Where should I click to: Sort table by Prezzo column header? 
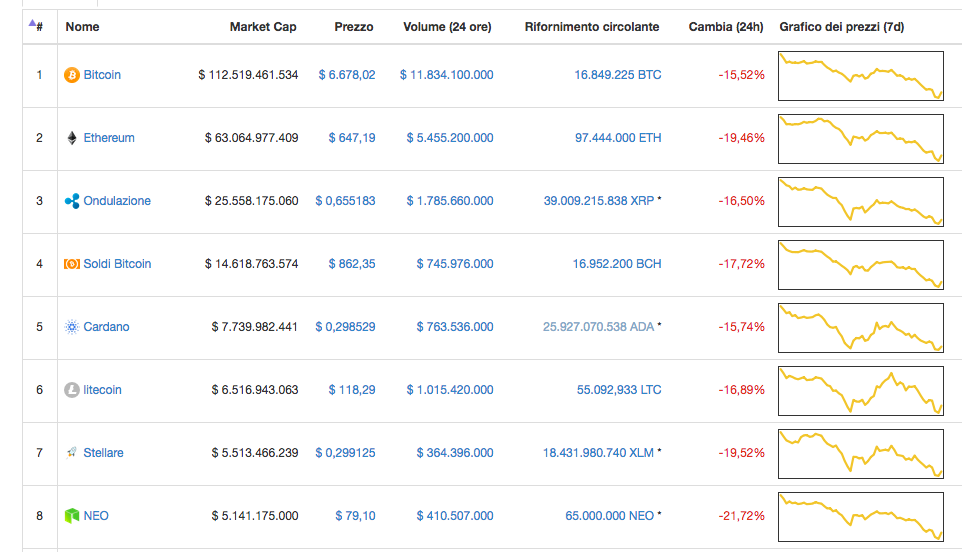click(x=354, y=27)
